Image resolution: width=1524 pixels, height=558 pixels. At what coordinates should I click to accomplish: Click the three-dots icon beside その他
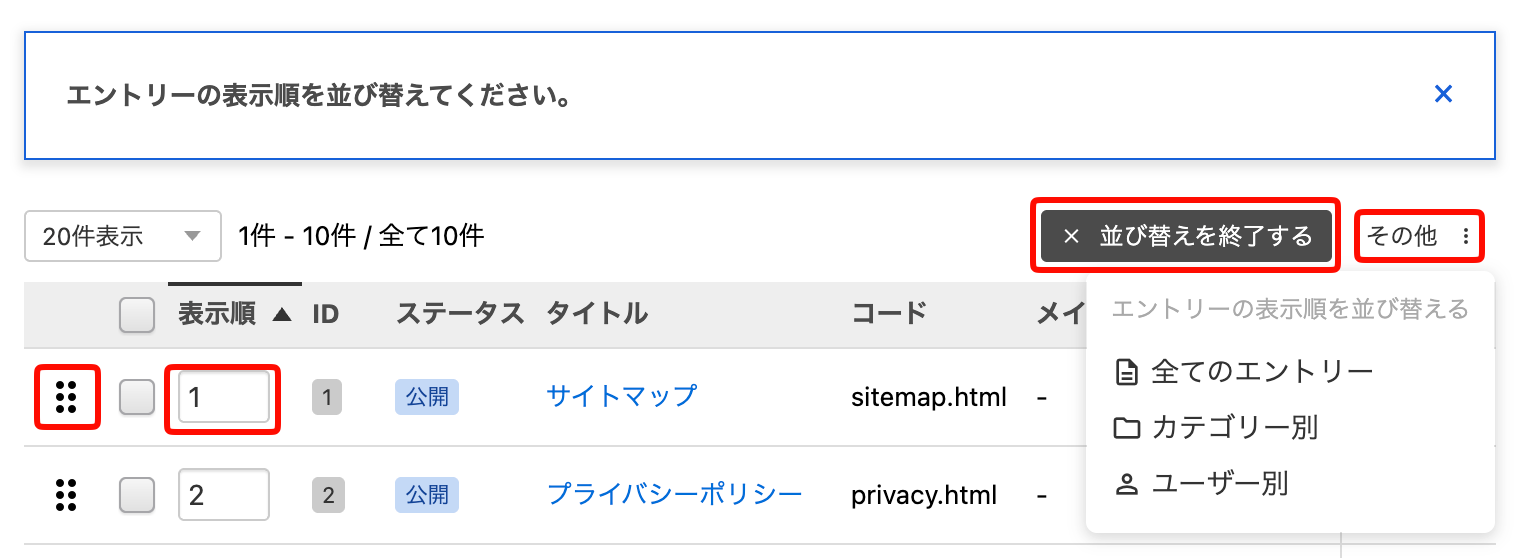[x=1466, y=237]
